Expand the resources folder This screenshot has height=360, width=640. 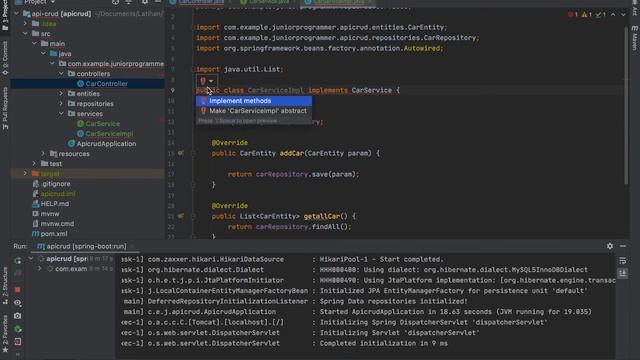tap(43, 153)
